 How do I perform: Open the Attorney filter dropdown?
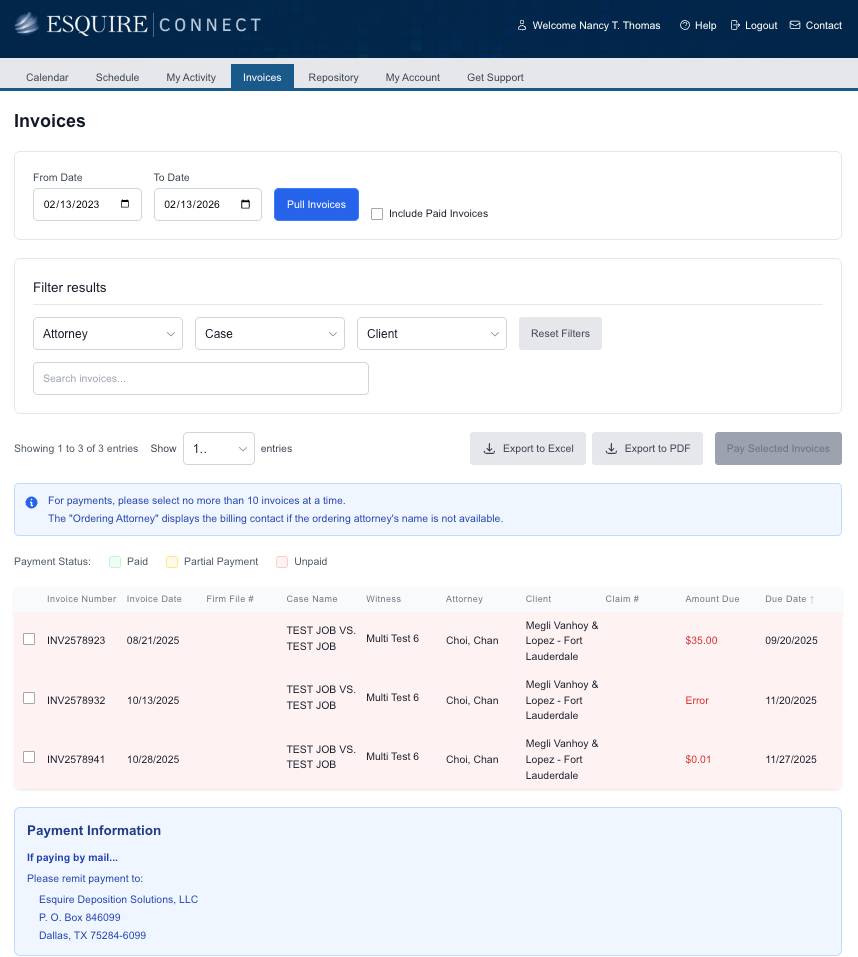108,333
